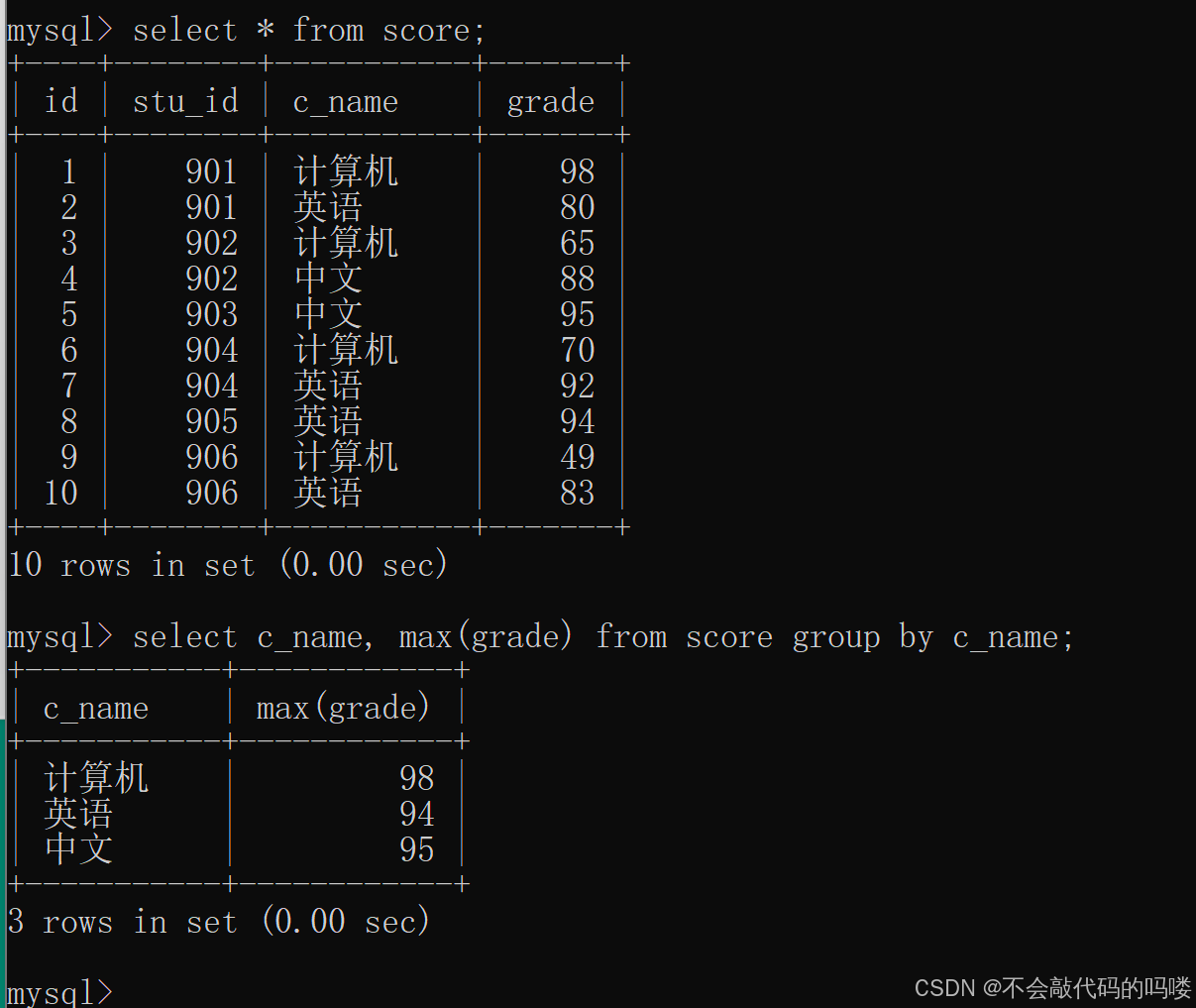Viewport: 1196px width, 1008px height.
Task: Click max grade 95 in grouped results
Action: pyautogui.click(x=417, y=849)
